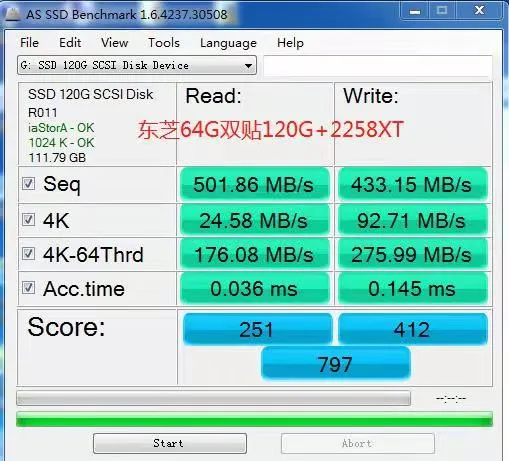Click the 4K read result 24.58 MB/s
Viewport: 509px width, 461px height.
click(x=255, y=220)
